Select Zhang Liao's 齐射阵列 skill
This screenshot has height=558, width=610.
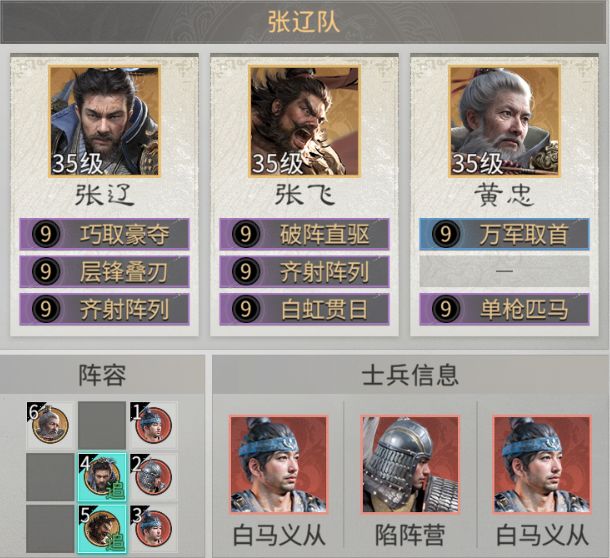tap(104, 309)
